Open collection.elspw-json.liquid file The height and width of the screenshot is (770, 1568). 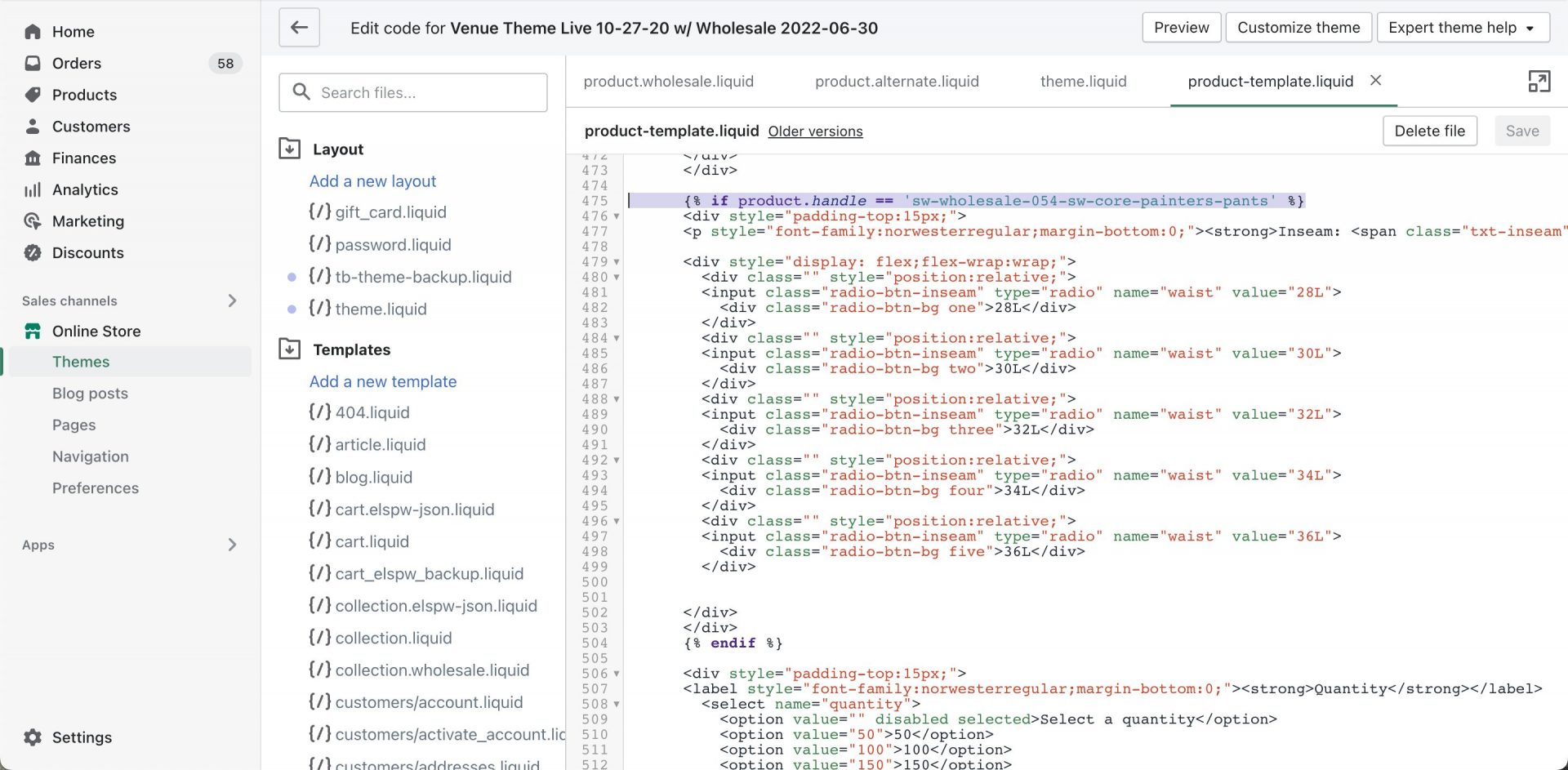tap(436, 606)
